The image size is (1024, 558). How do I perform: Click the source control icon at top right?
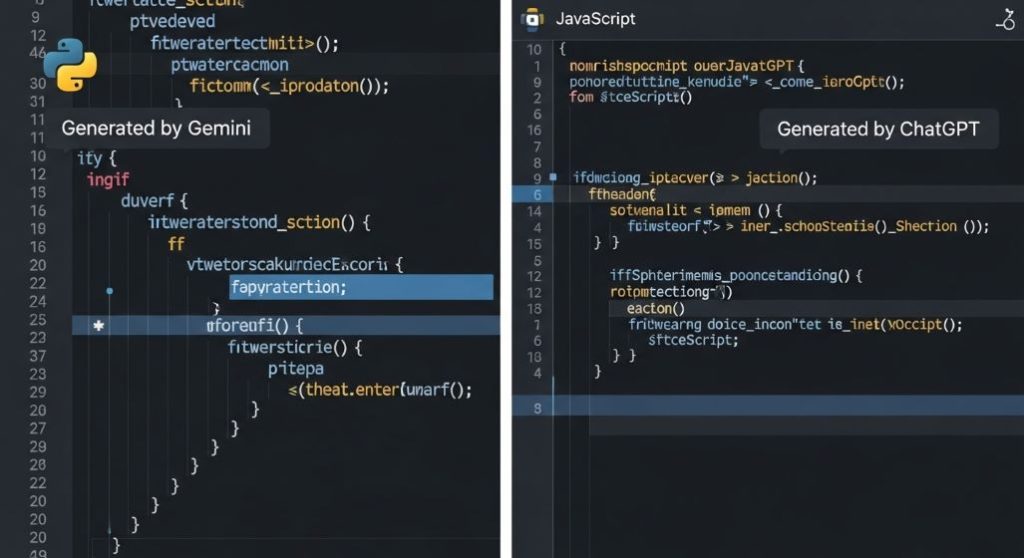(x=1004, y=19)
